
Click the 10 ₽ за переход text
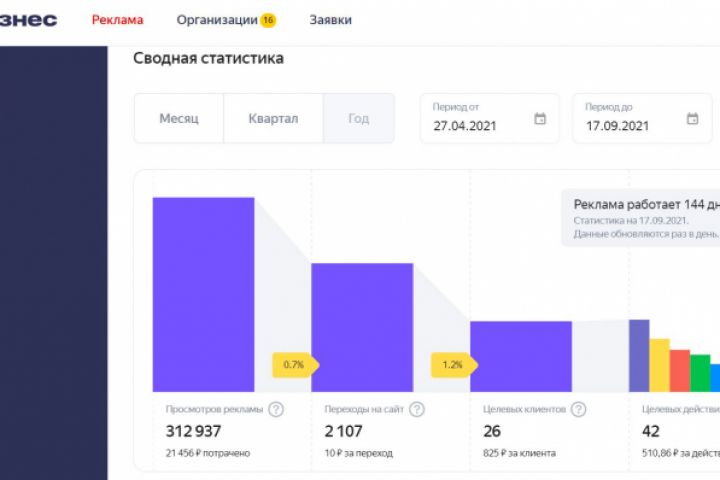(x=359, y=453)
